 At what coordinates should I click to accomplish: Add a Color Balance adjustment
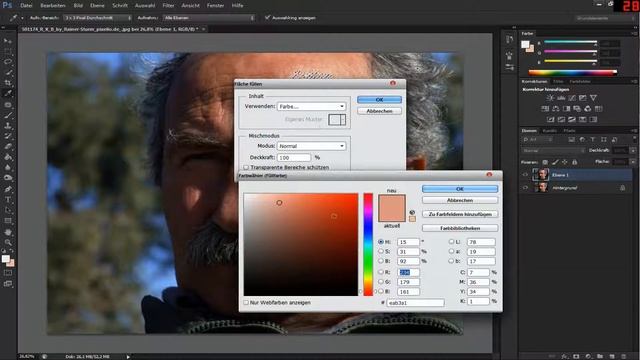coord(556,109)
